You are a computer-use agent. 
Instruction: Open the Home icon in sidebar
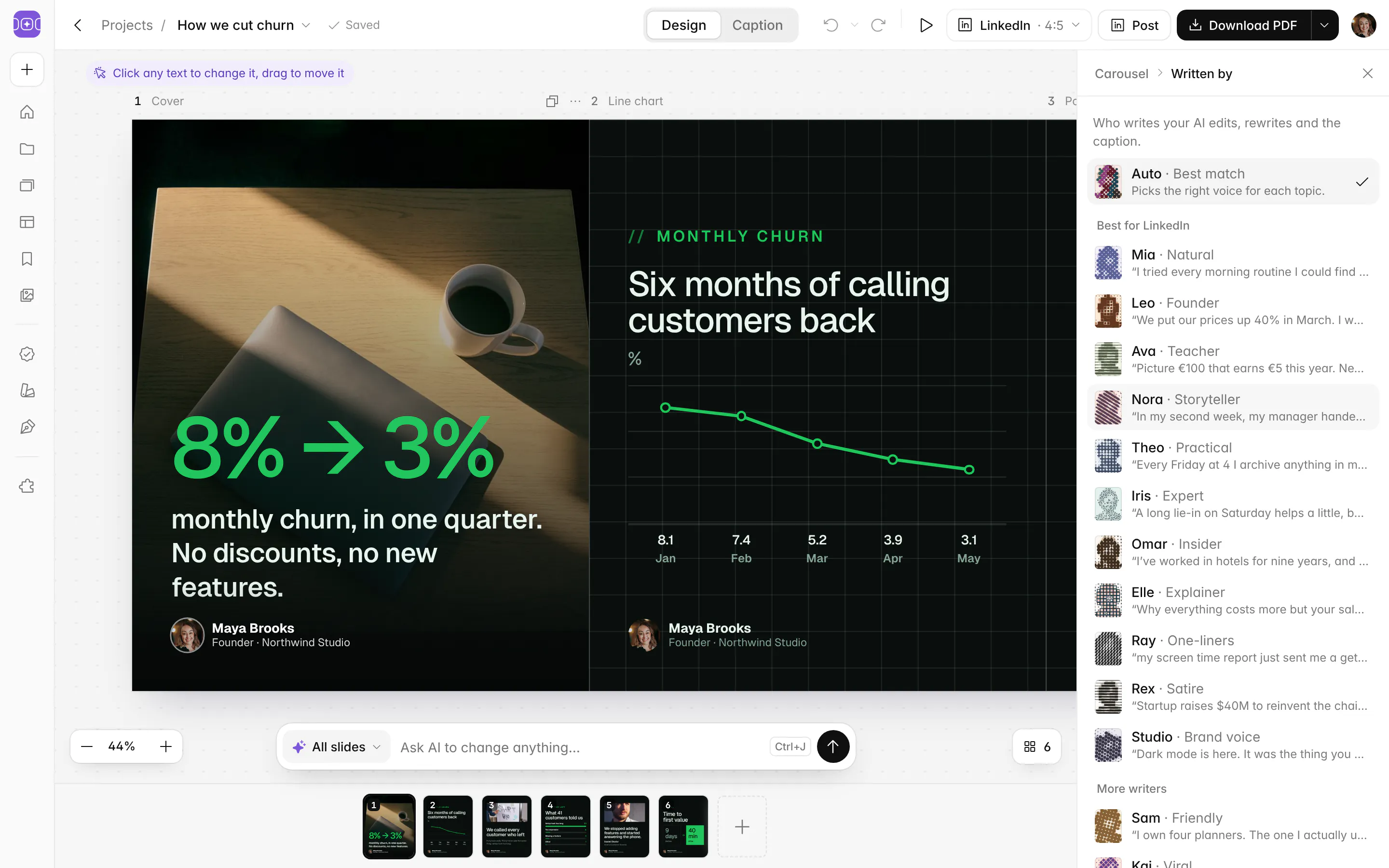coord(27,112)
